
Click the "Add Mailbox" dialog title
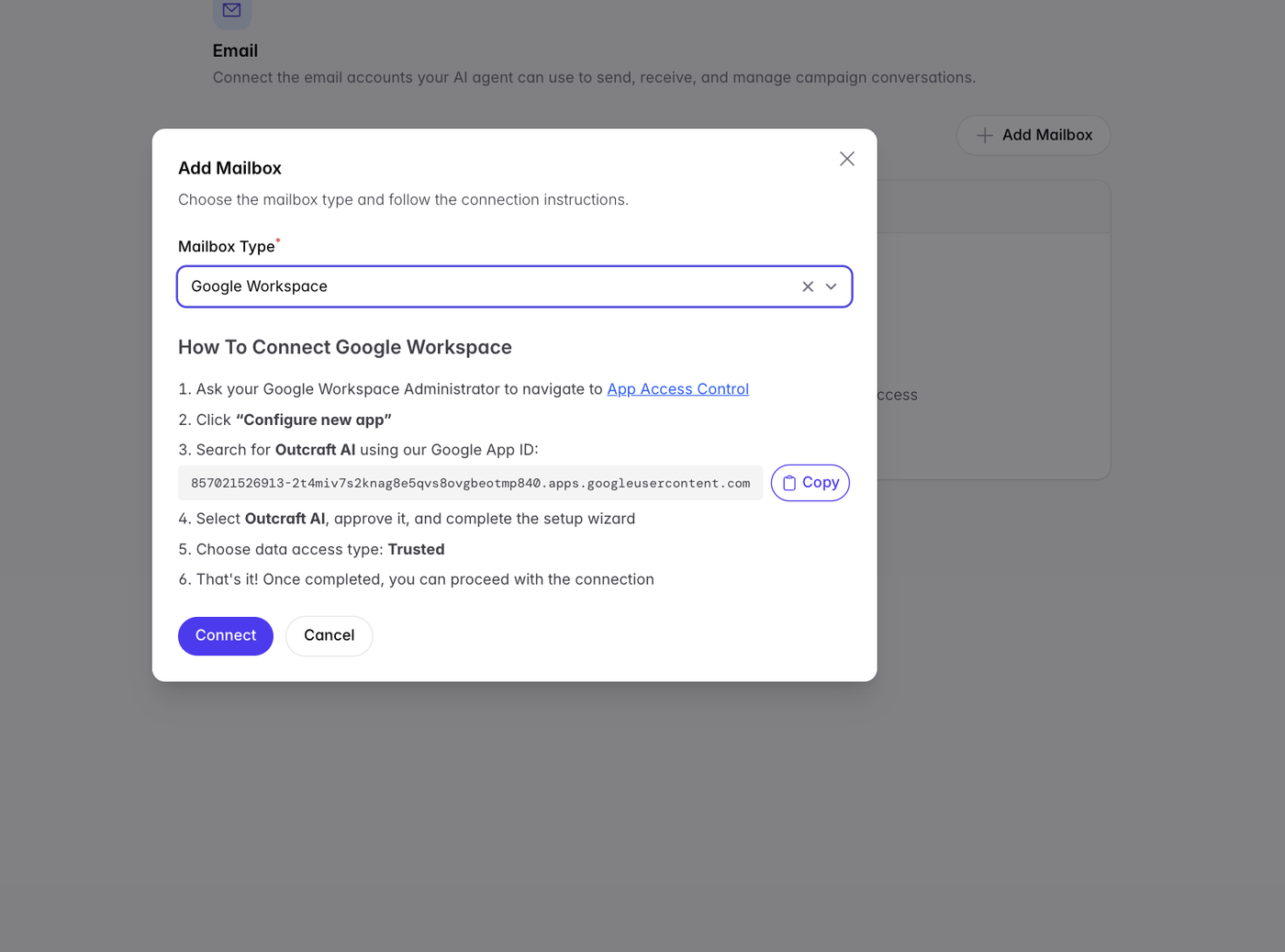tap(229, 168)
